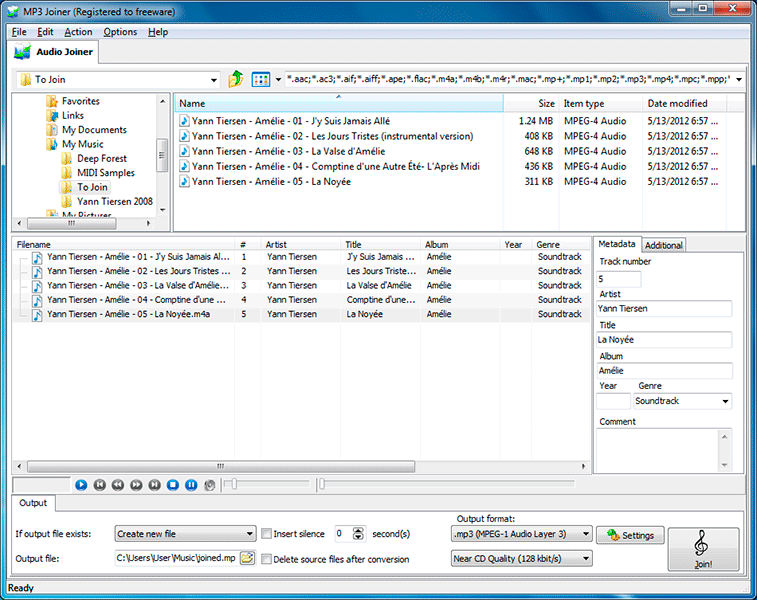
Task: Click the Title field containing La Noyée
Action: click(664, 339)
